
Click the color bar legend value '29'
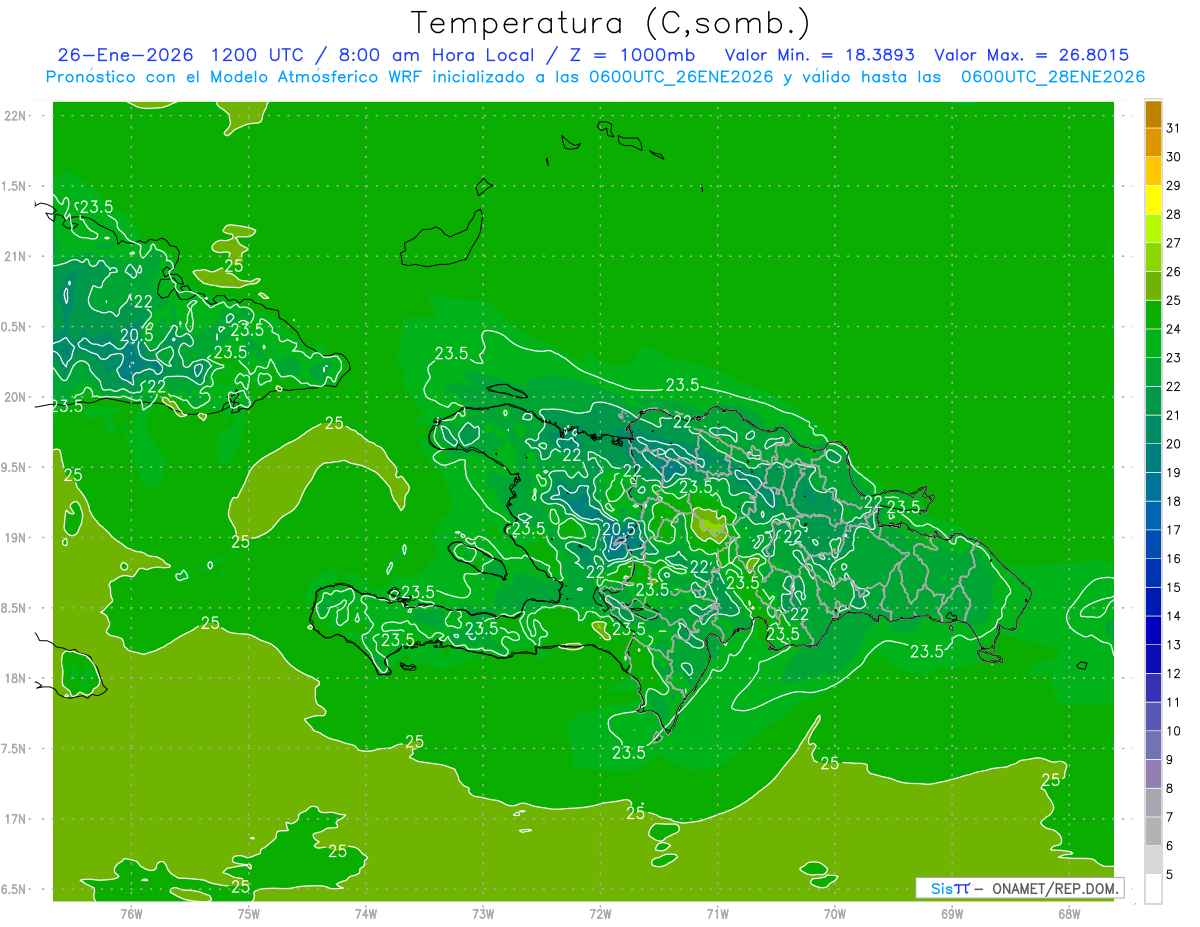[1173, 186]
